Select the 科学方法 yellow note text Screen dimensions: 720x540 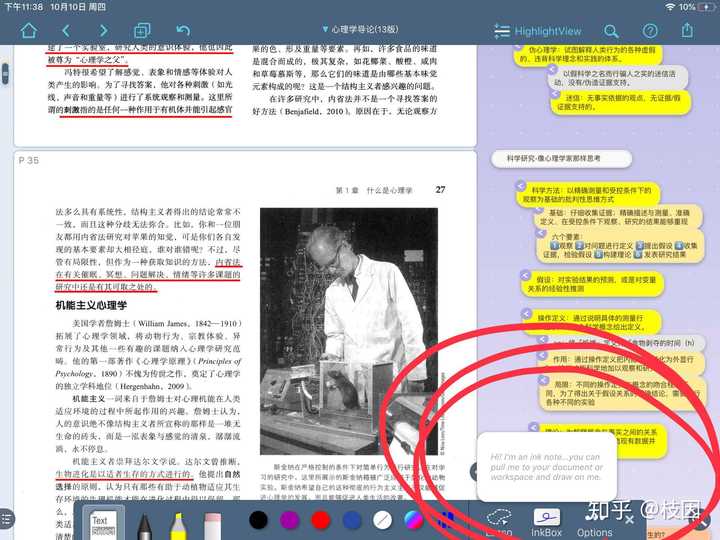[587, 195]
